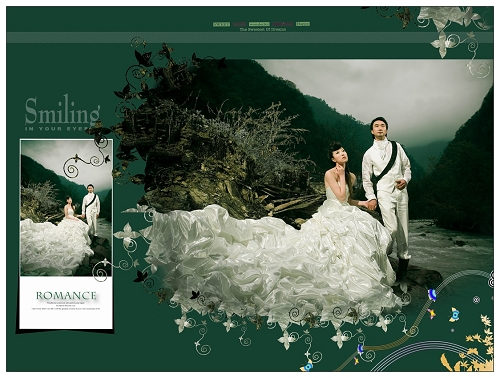Click the 'IN YOUR EYES' caption
The height and width of the screenshot is (378, 500).
[x=58, y=129]
